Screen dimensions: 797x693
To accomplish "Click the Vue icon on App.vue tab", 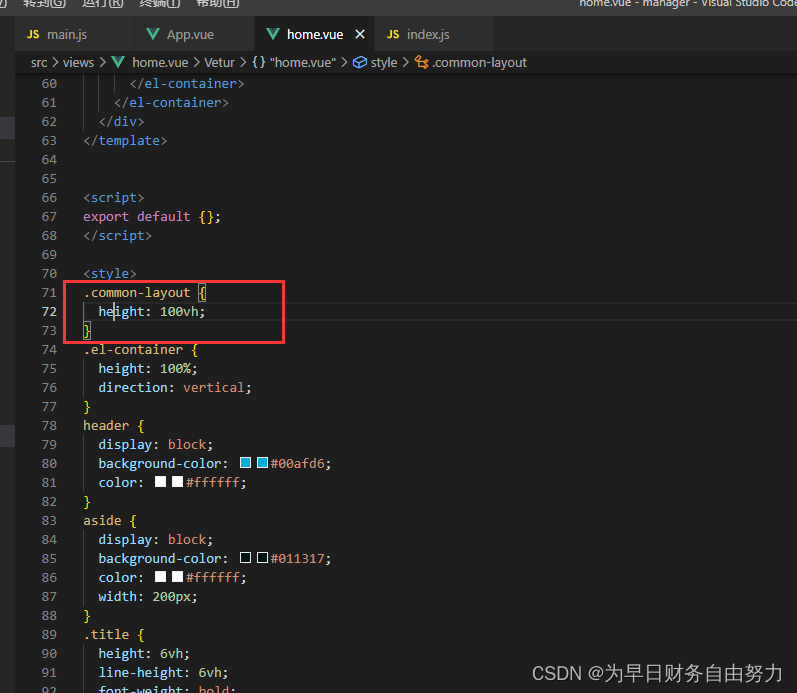I will click(152, 34).
